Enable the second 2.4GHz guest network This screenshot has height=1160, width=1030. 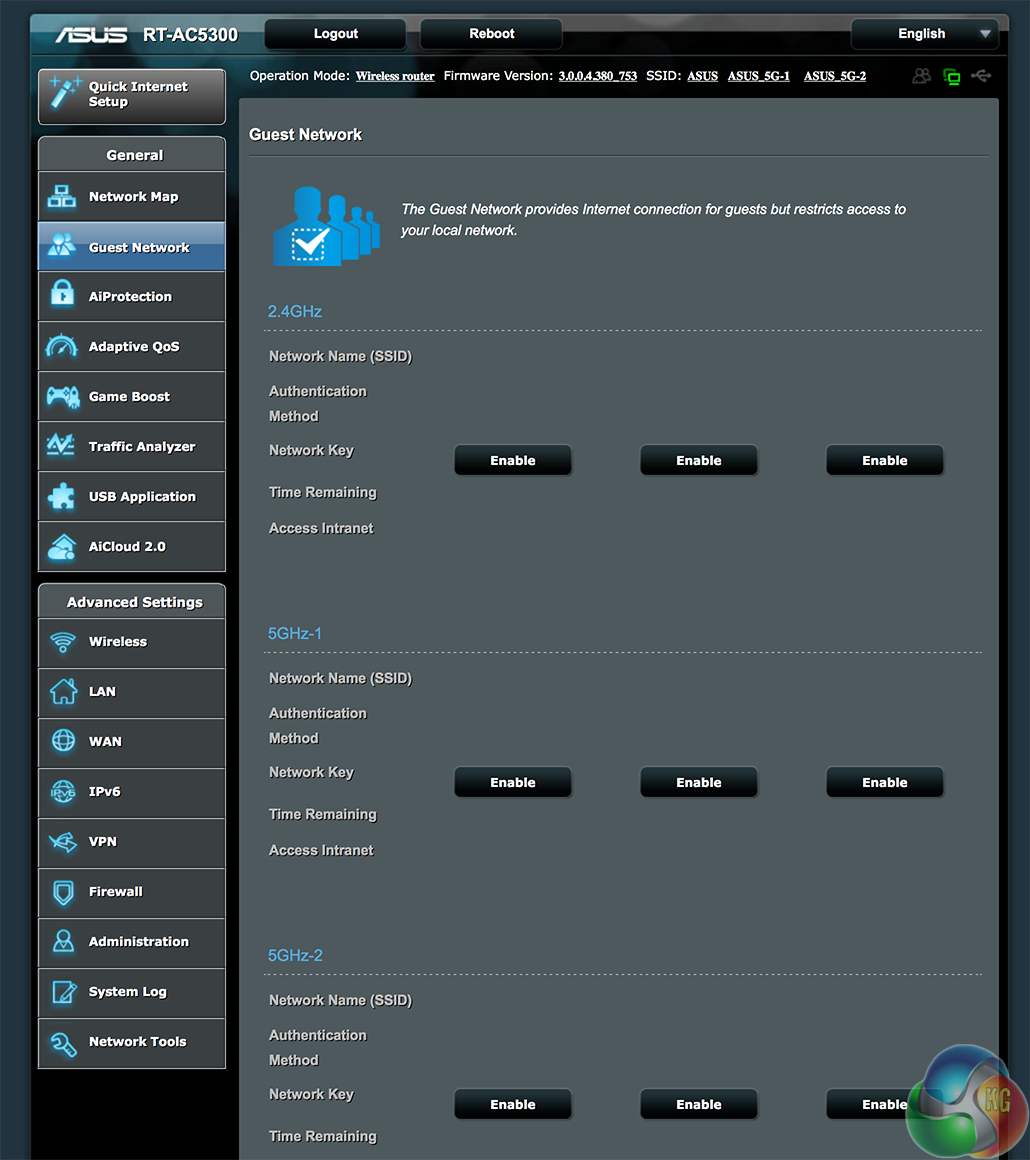[x=699, y=460]
